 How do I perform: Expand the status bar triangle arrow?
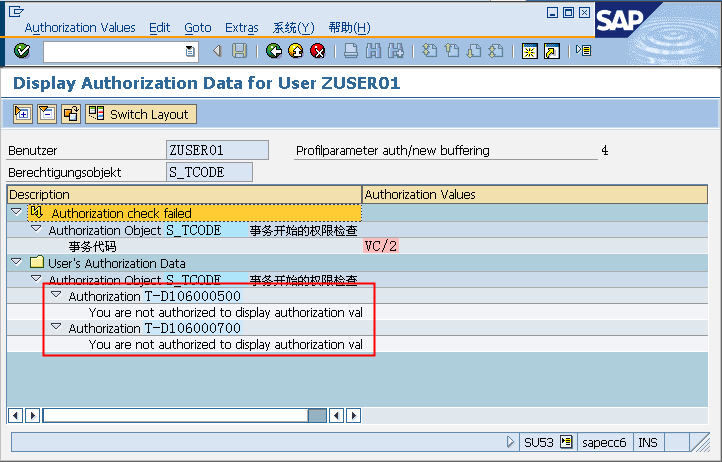point(510,442)
